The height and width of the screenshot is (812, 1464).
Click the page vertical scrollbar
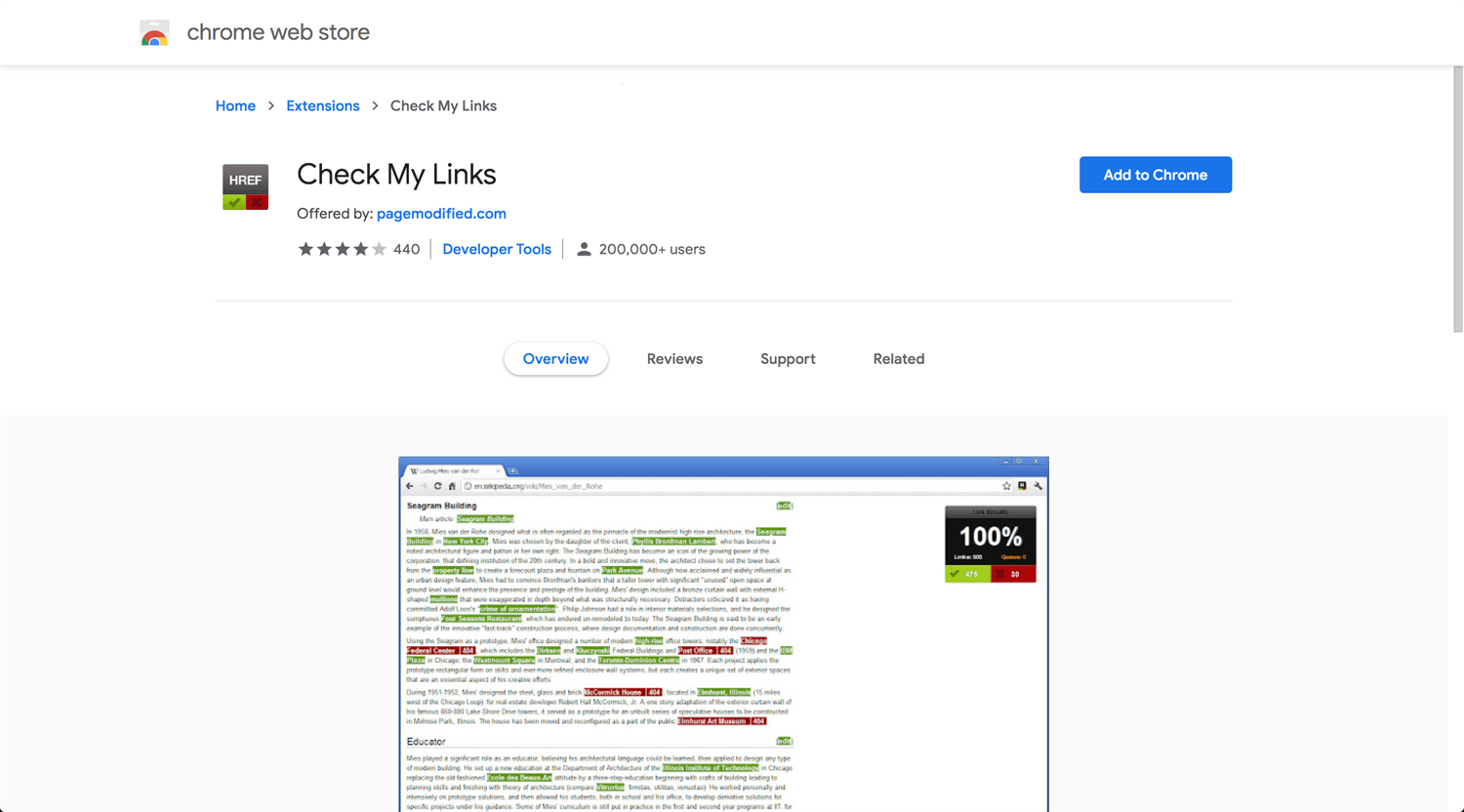1458,200
